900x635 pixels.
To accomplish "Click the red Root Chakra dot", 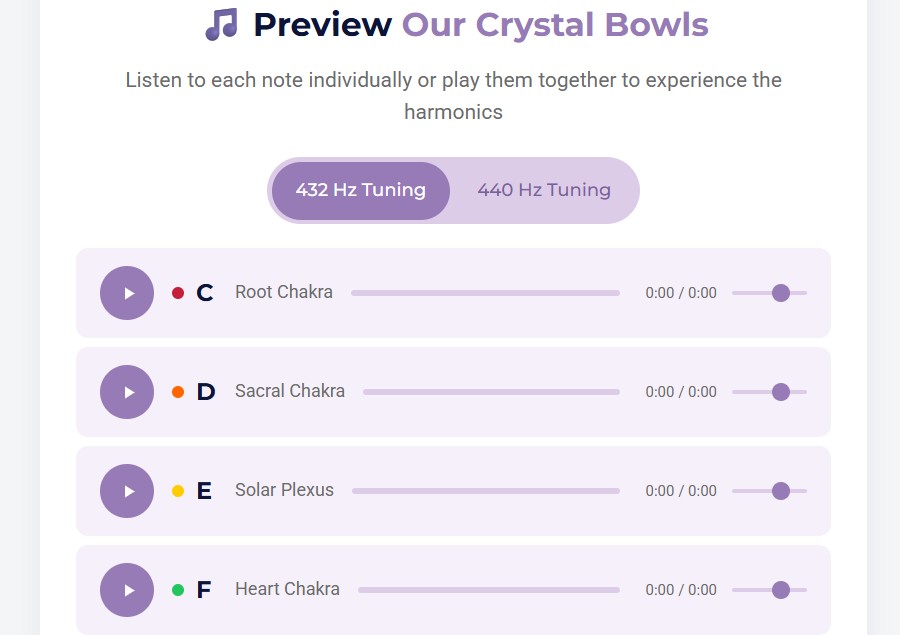I will [178, 292].
